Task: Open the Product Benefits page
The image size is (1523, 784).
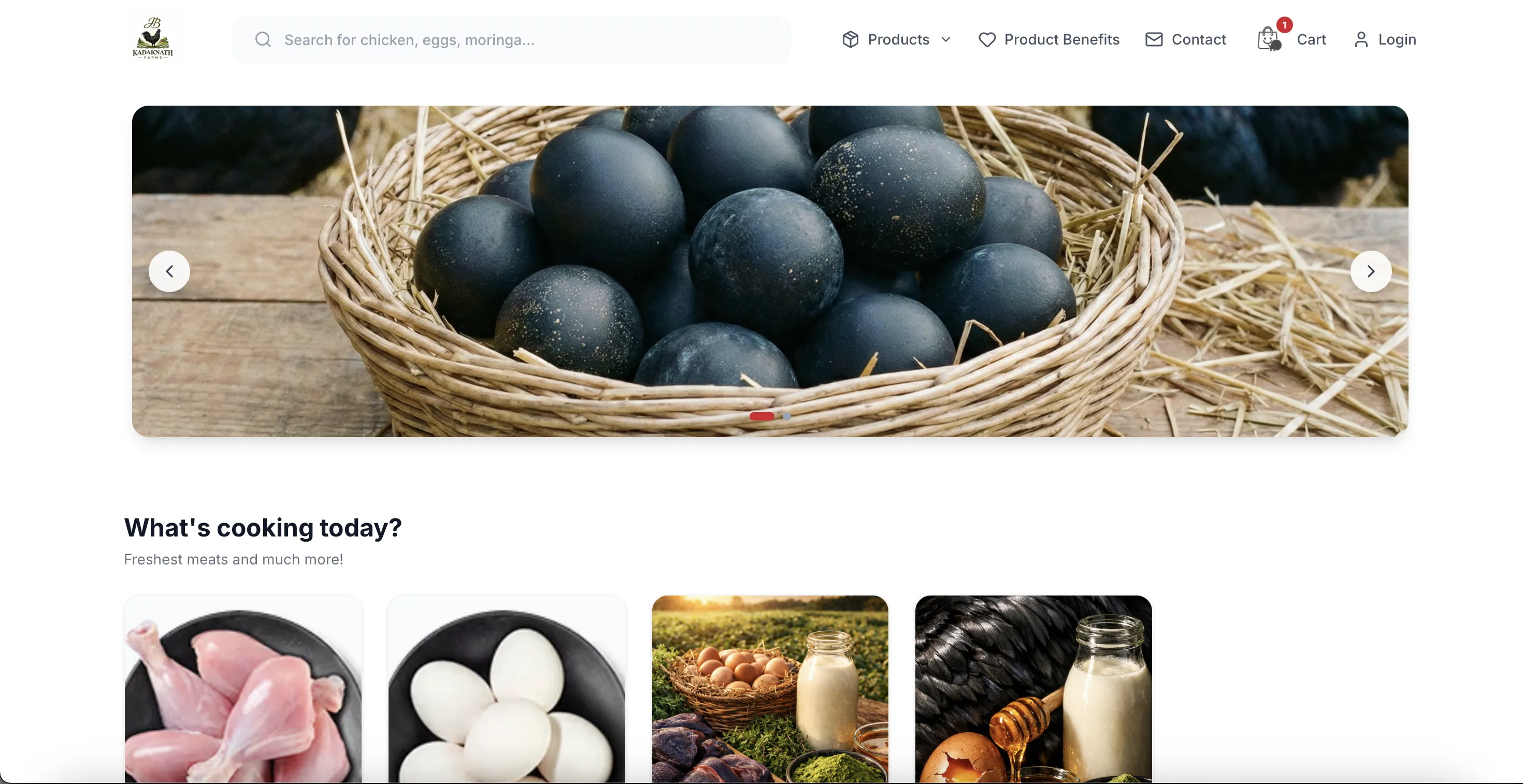Action: click(1061, 39)
